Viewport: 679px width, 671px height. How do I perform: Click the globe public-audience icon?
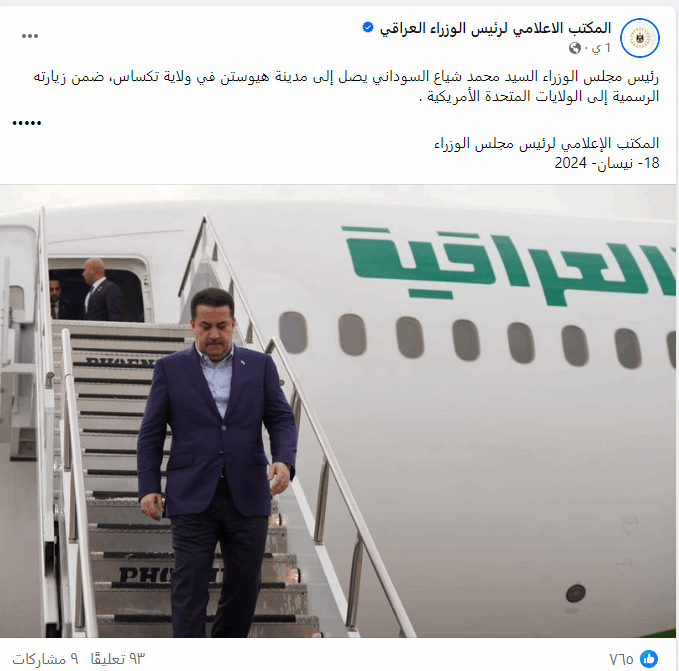point(575,48)
